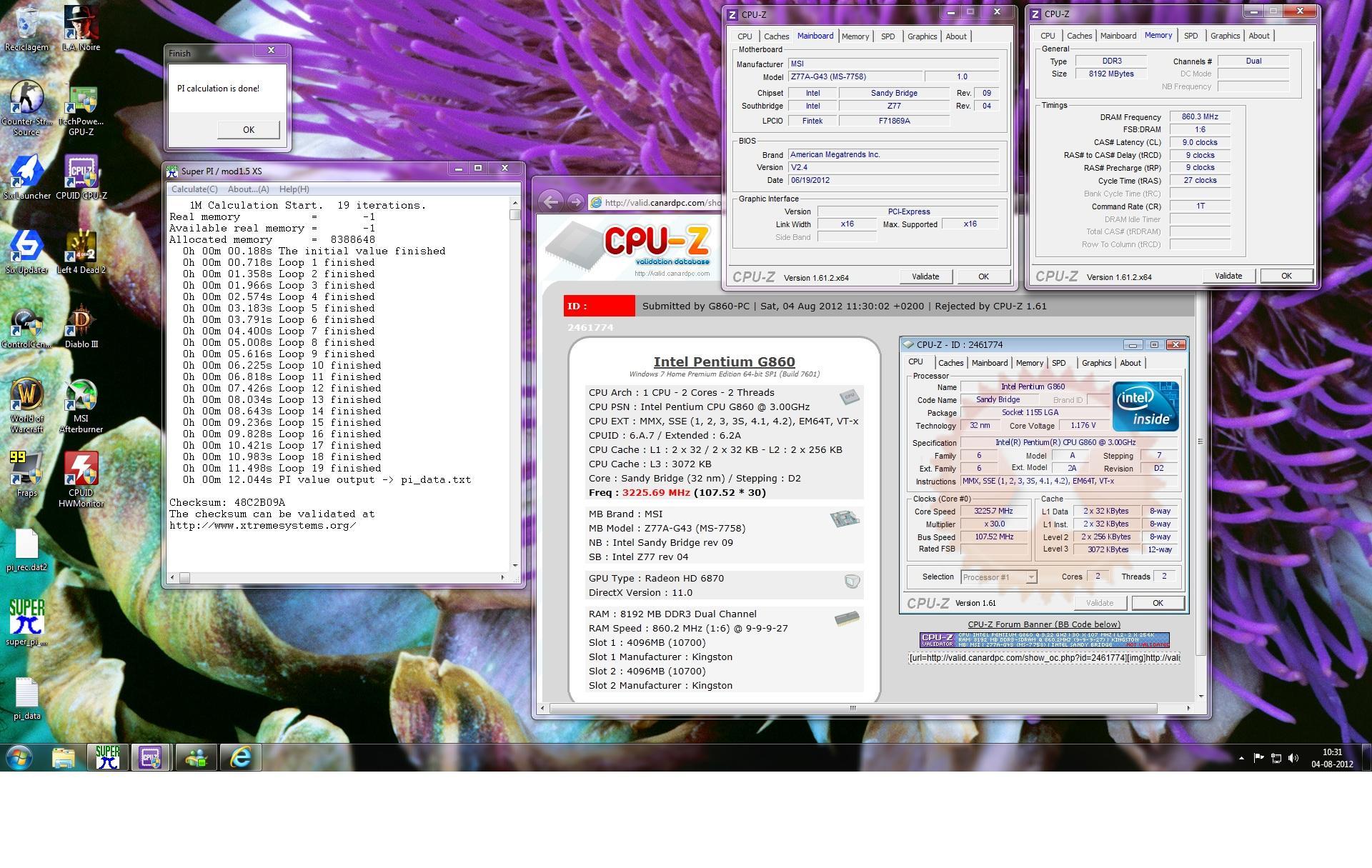Viewport: 1372px width, 868px height.
Task: Click OK in Memory CPU-Z window
Action: coord(1286,276)
